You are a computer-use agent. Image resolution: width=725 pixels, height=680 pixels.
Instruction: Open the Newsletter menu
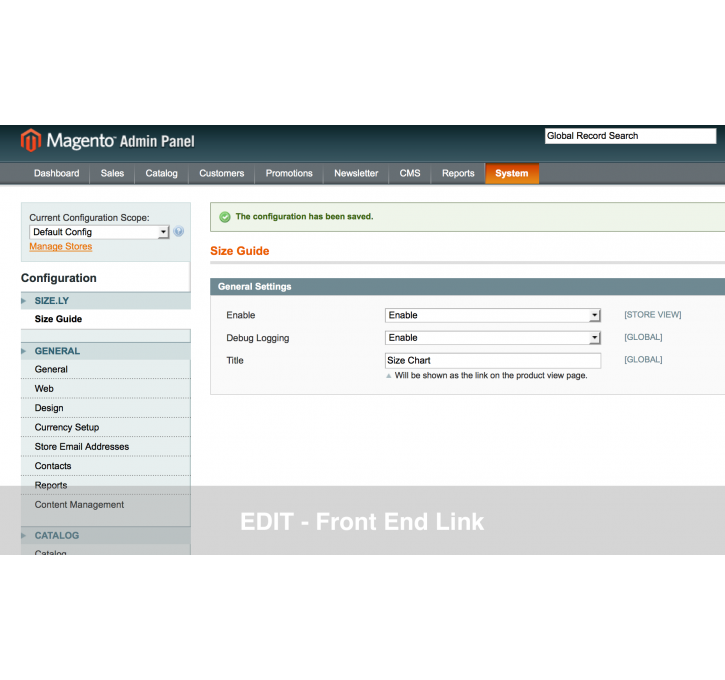pos(356,173)
